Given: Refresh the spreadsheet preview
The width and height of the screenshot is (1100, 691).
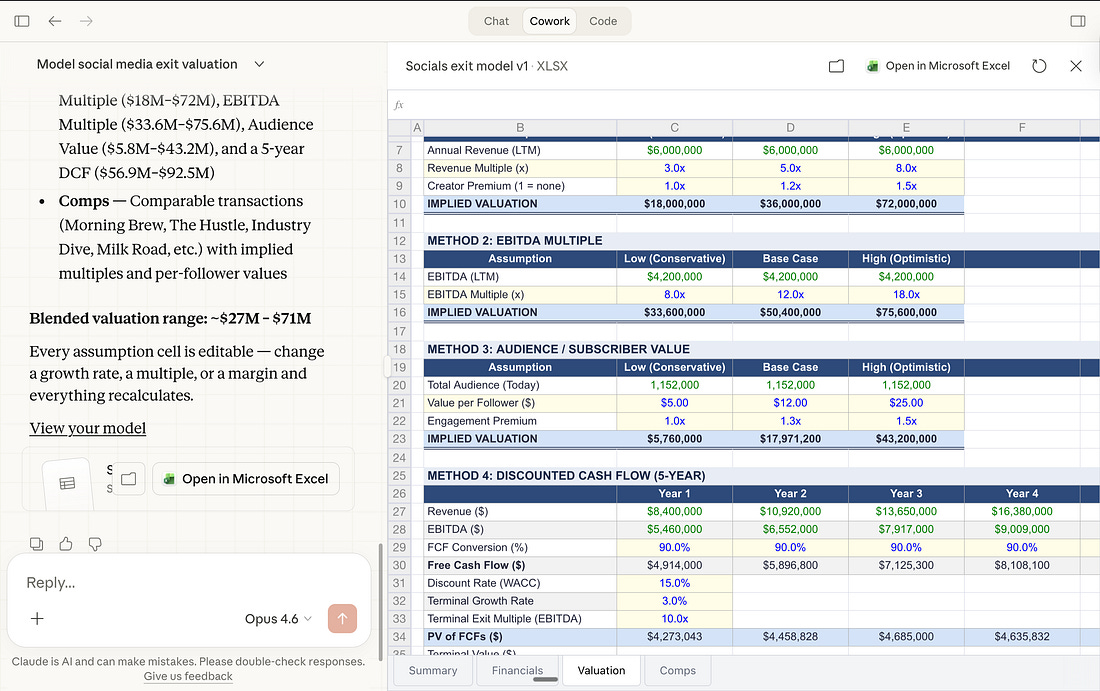Looking at the screenshot, I should click(x=1039, y=66).
